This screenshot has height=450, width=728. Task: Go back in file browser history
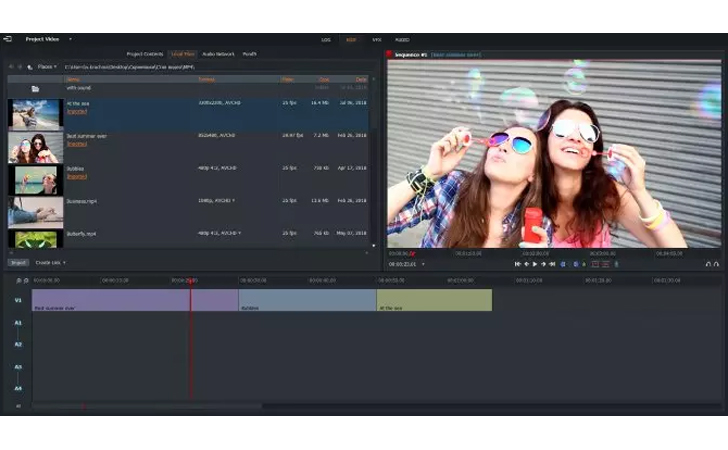pos(11,67)
